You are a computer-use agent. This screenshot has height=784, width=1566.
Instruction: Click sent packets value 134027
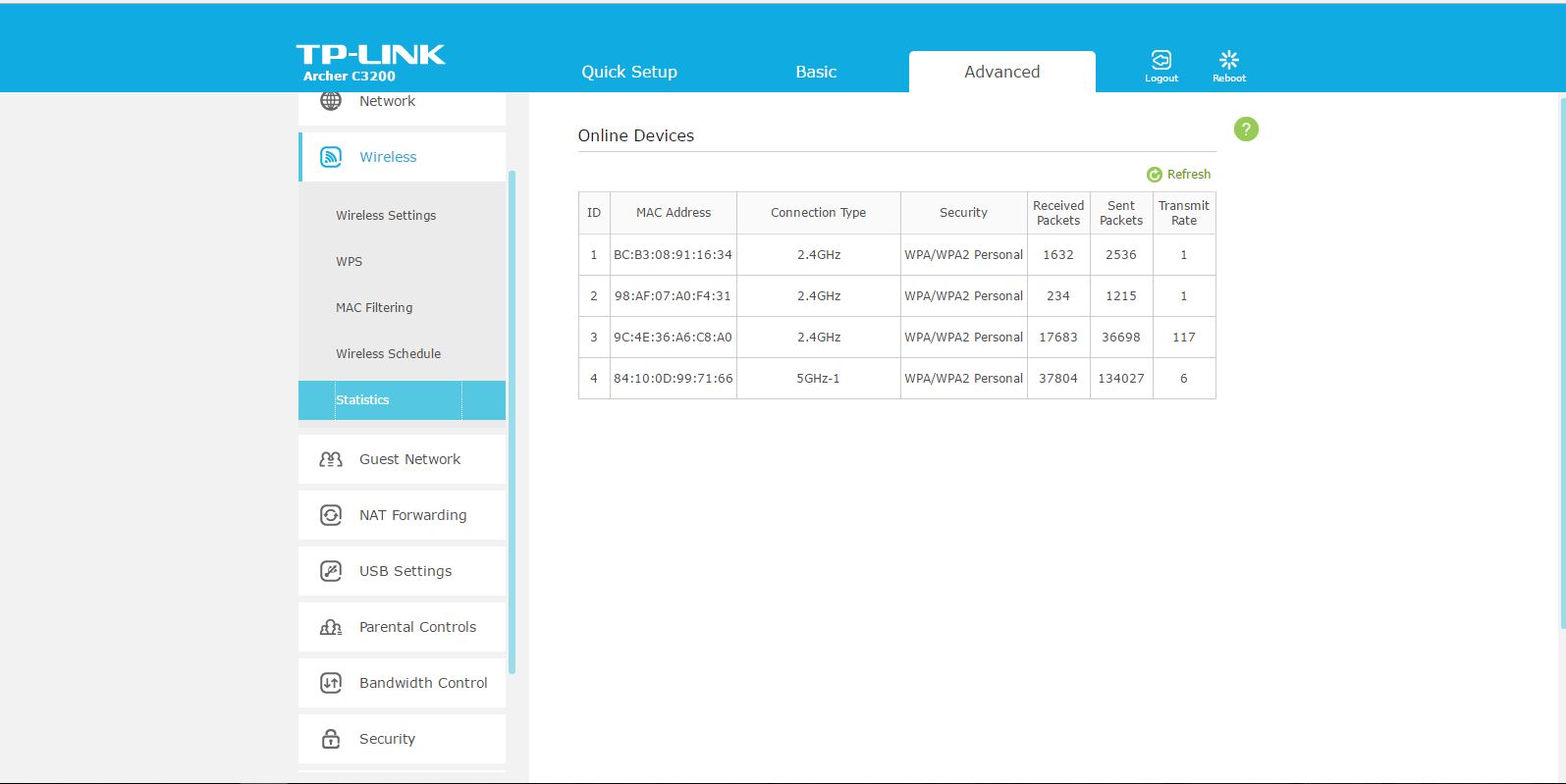[1121, 379]
